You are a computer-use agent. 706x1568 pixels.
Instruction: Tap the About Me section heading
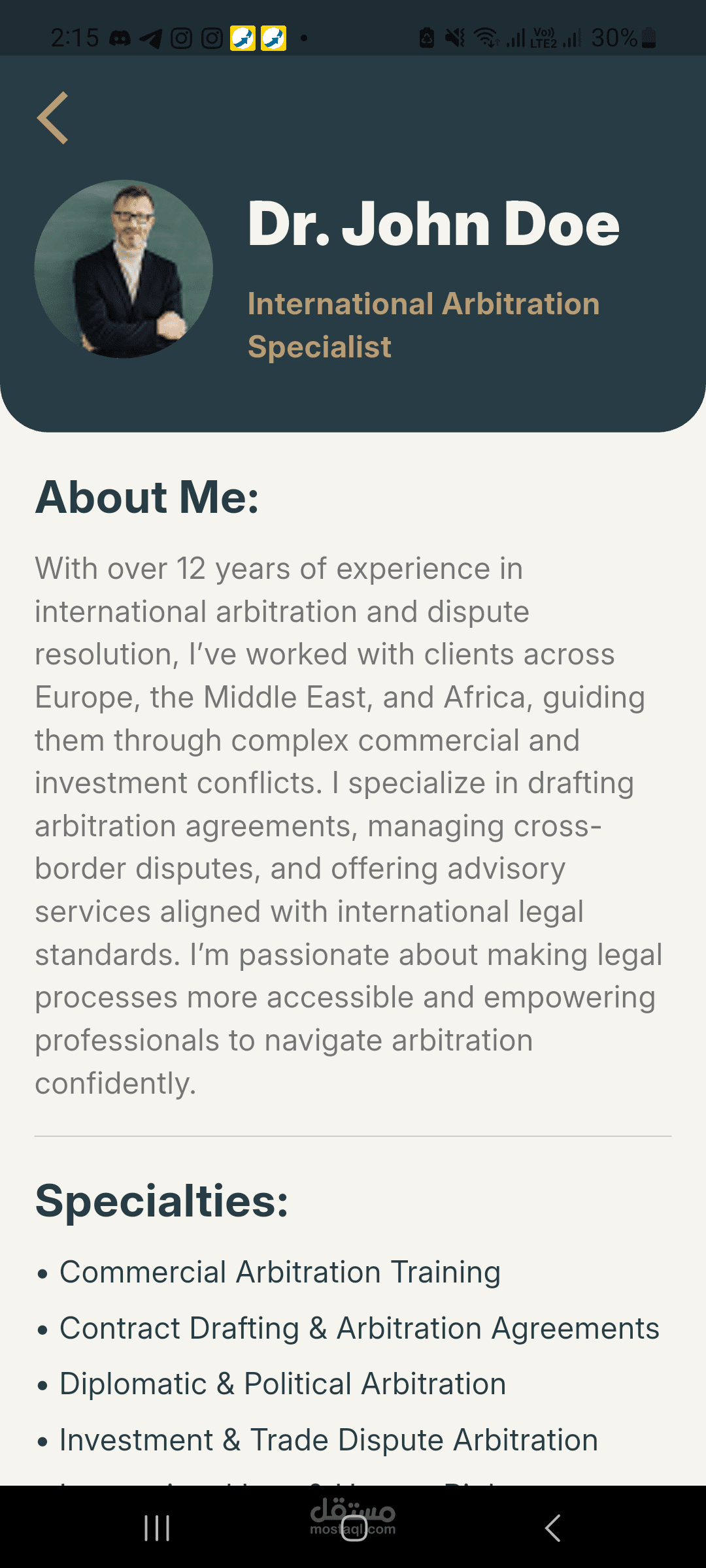click(147, 497)
